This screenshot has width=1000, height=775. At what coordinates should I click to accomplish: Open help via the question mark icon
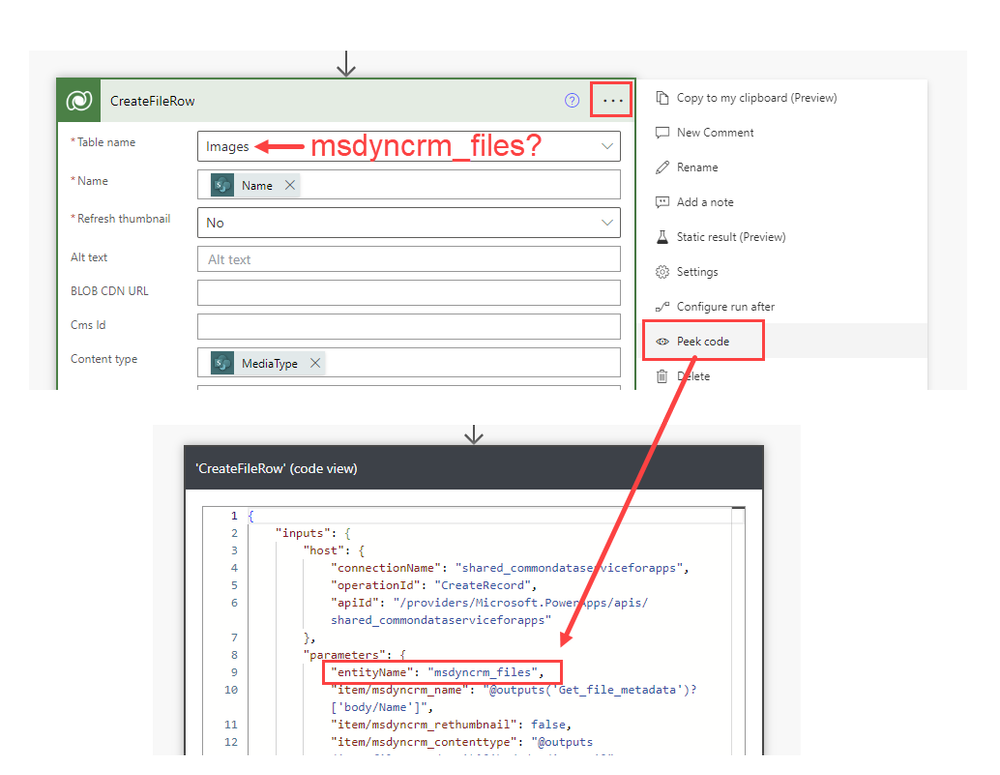point(571,100)
